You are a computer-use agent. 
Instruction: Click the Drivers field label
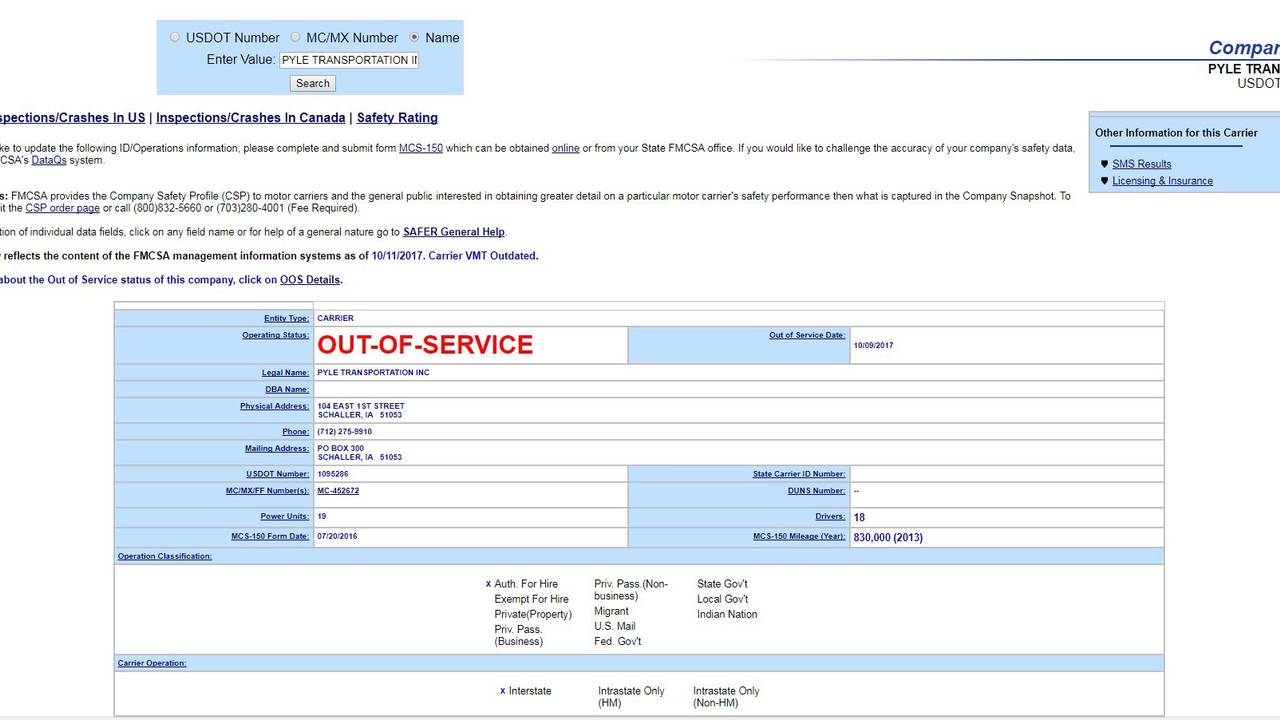coord(830,517)
